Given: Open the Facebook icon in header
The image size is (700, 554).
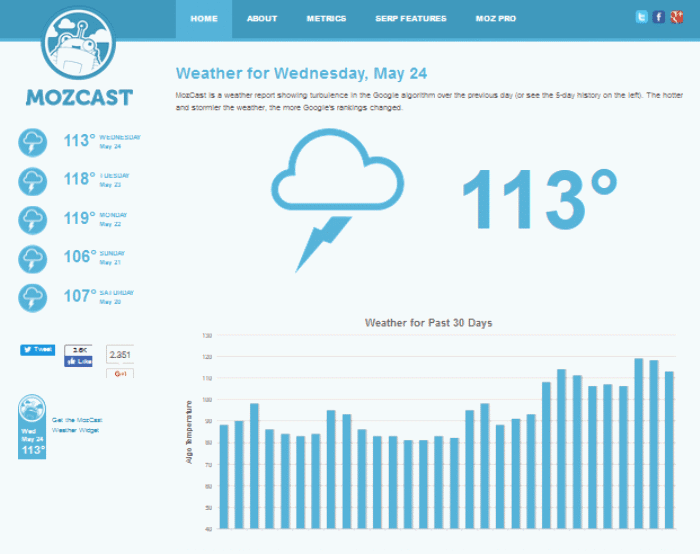Looking at the screenshot, I should (658, 17).
